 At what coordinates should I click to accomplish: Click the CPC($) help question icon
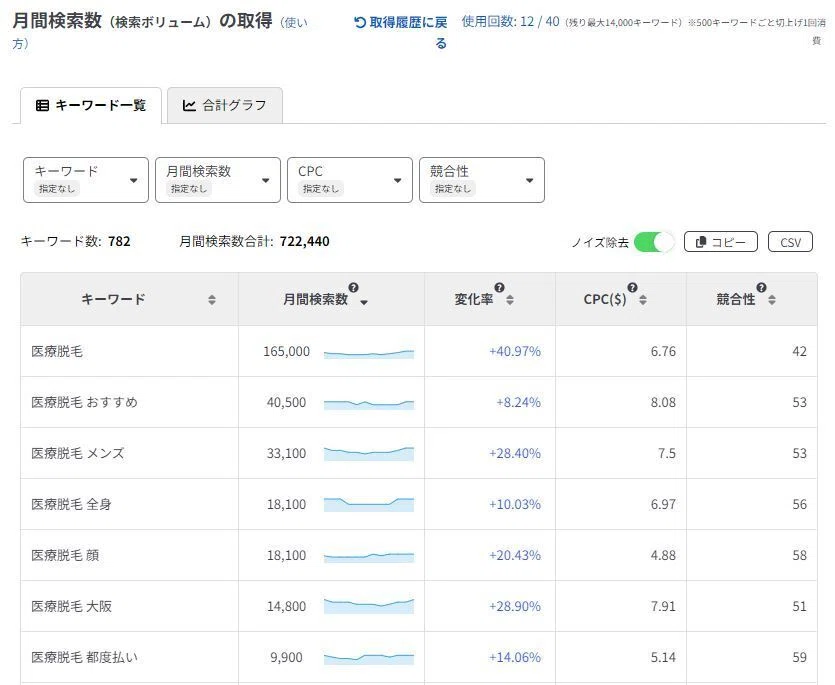coord(632,288)
